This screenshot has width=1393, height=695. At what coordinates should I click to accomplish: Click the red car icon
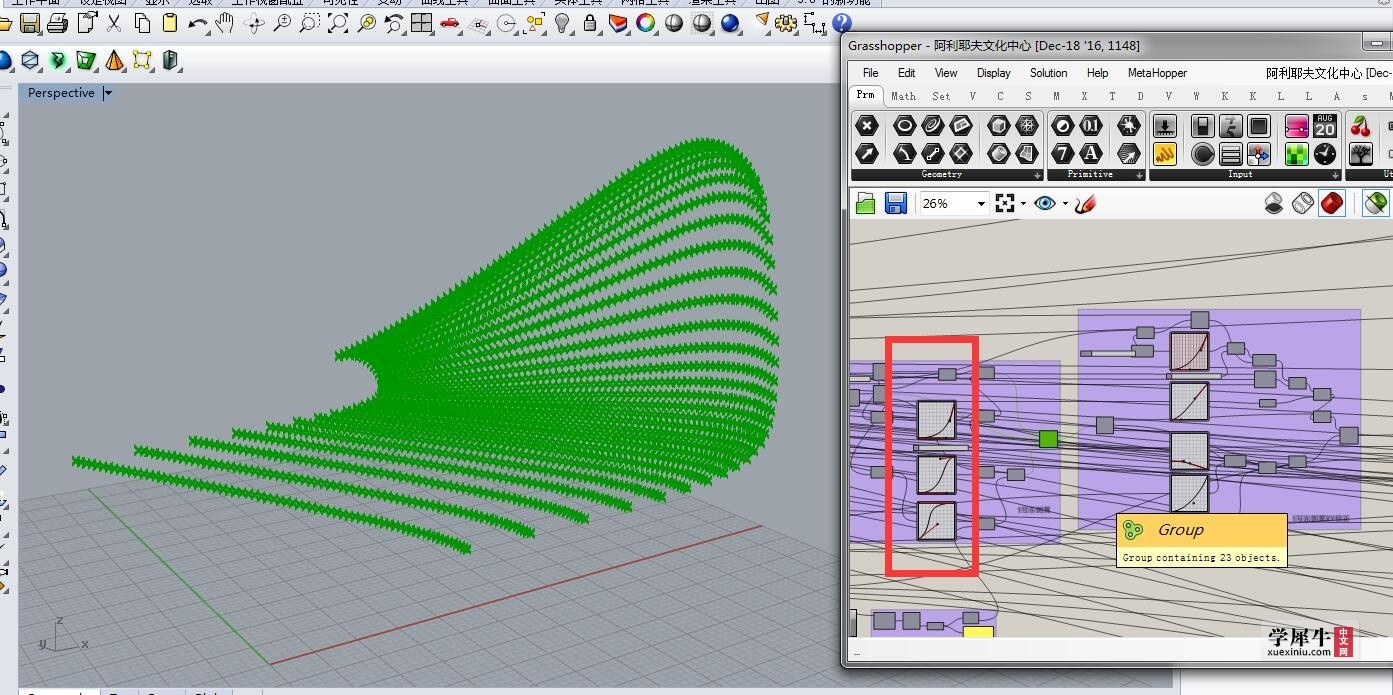click(450, 22)
